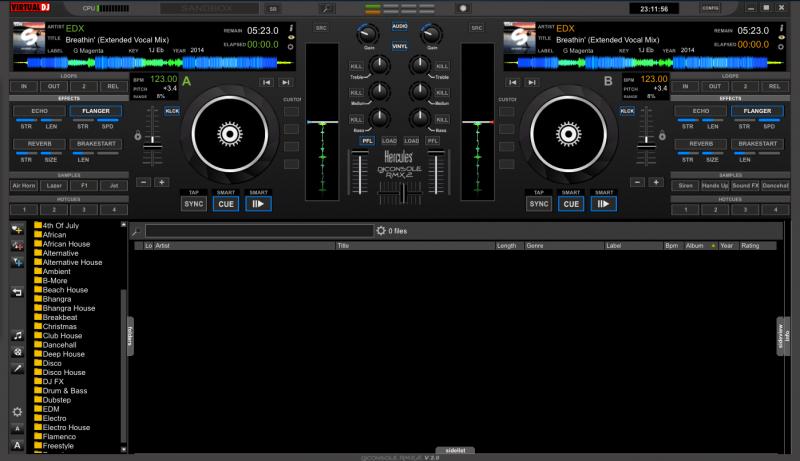Set loop IN on deck A

[x=24, y=86]
